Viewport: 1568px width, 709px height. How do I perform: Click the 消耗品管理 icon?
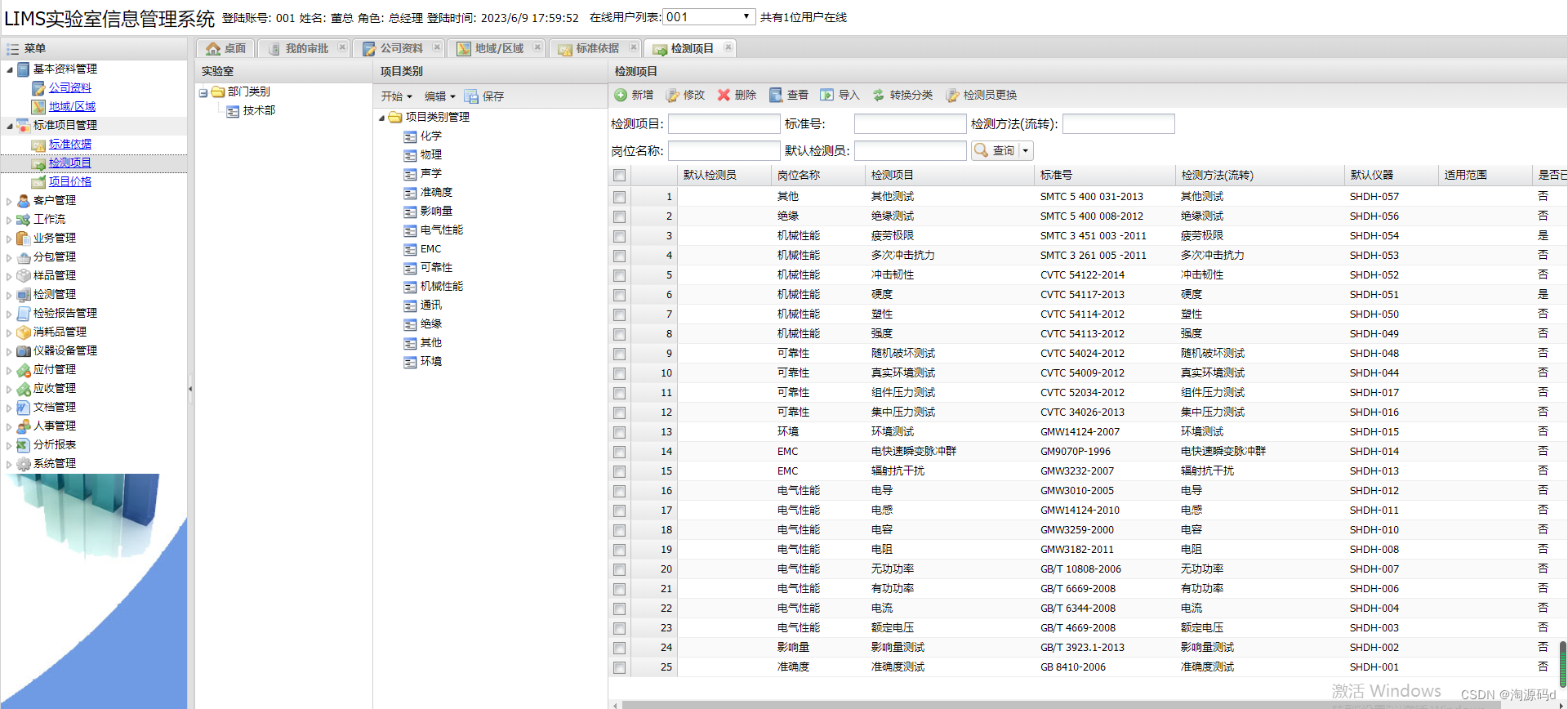pyautogui.click(x=24, y=332)
